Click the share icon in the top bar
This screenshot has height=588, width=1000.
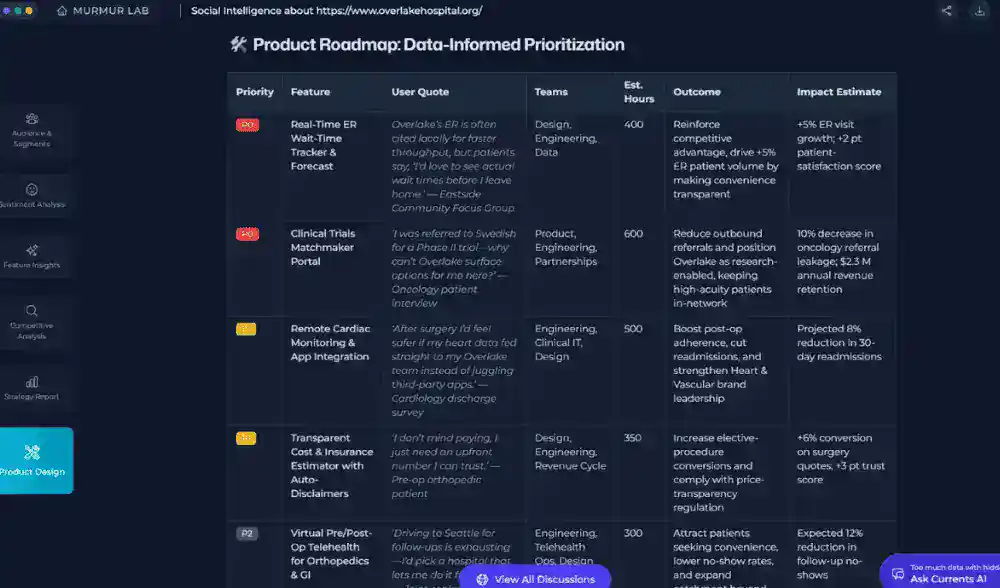click(x=947, y=11)
